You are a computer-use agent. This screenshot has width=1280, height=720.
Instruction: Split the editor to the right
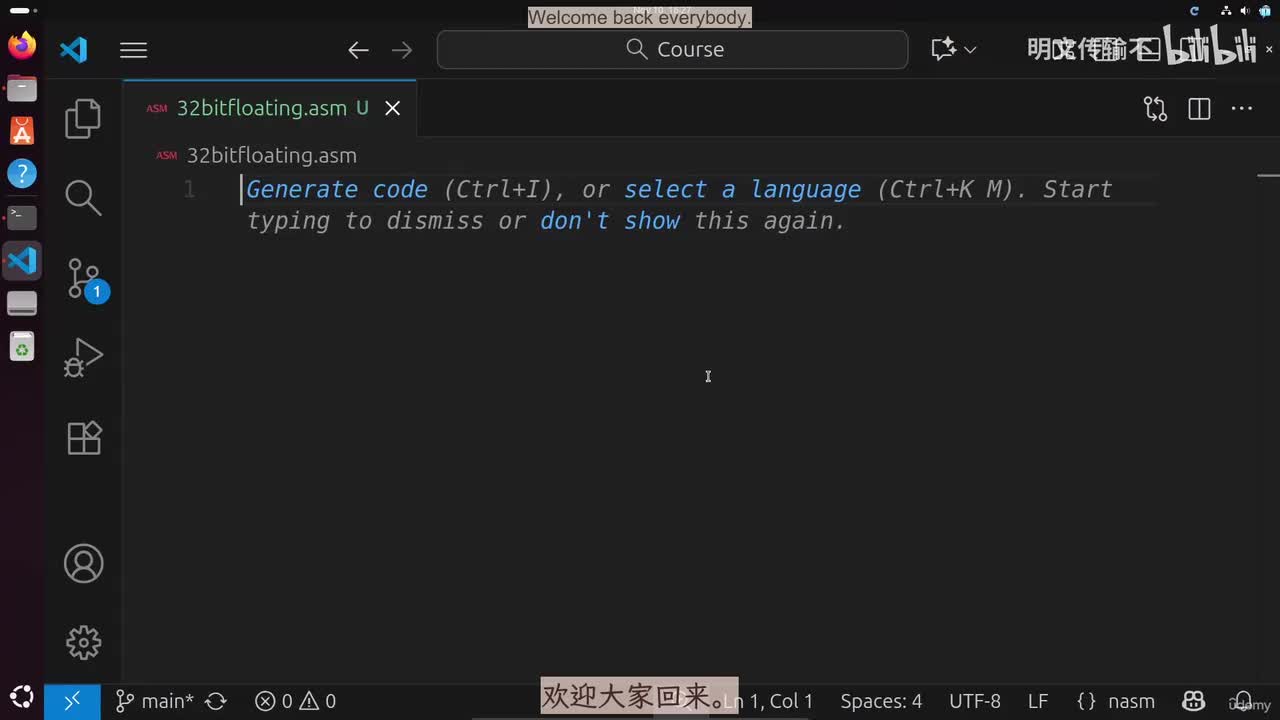(1199, 109)
